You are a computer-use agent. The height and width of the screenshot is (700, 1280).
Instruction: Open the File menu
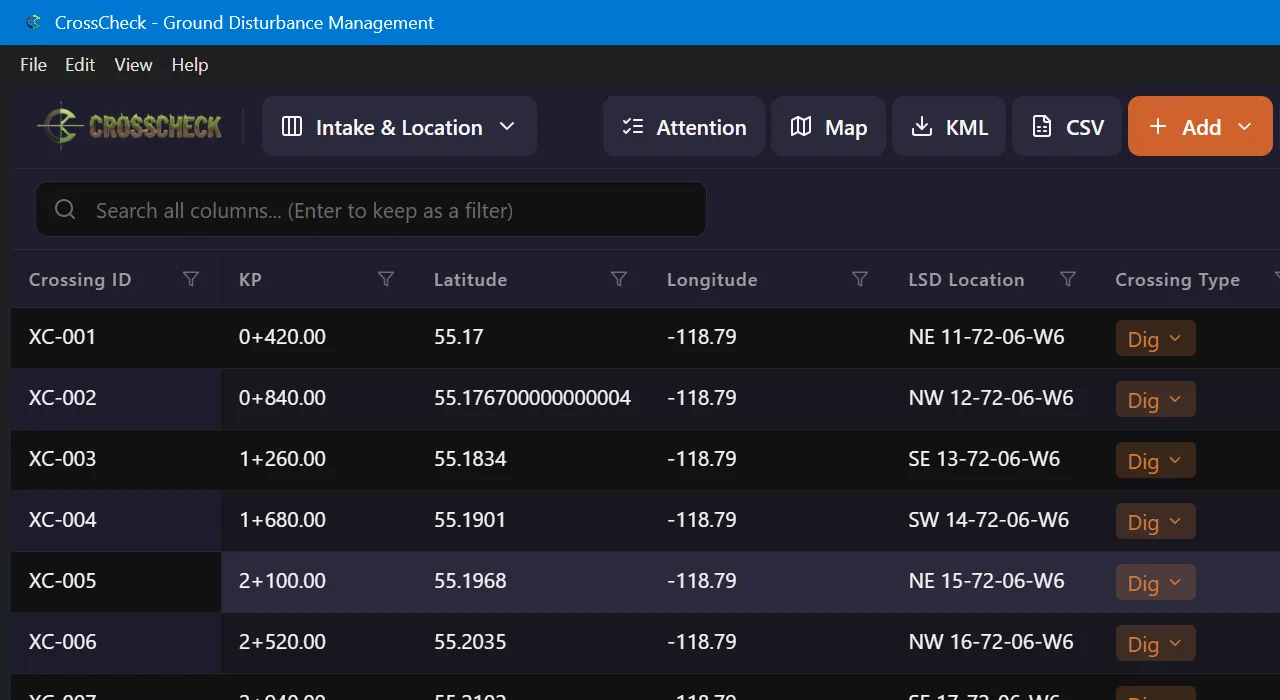[x=33, y=64]
